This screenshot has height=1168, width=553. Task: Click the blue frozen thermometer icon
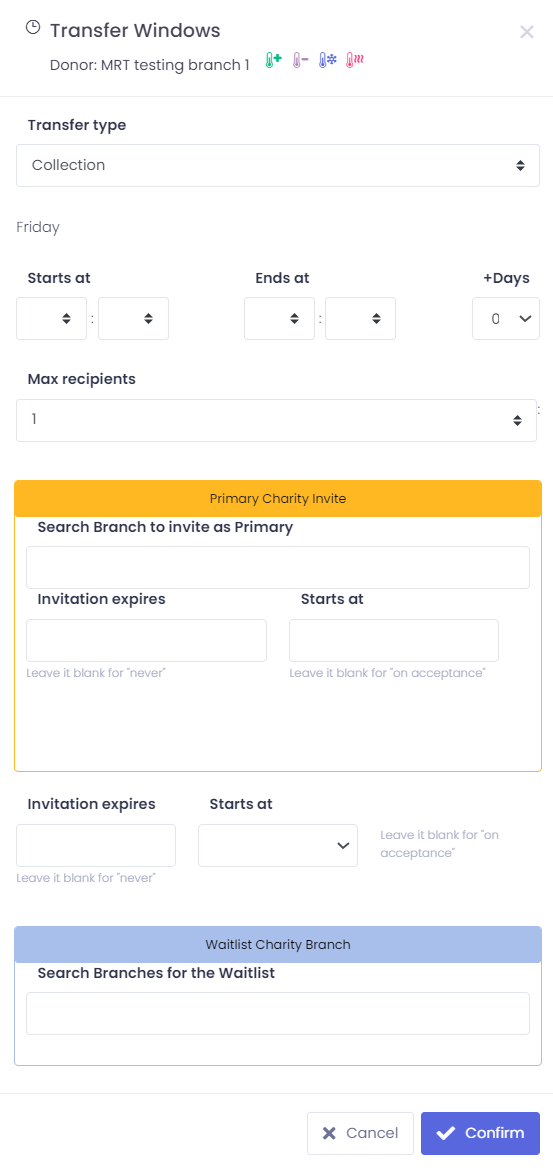(x=327, y=61)
